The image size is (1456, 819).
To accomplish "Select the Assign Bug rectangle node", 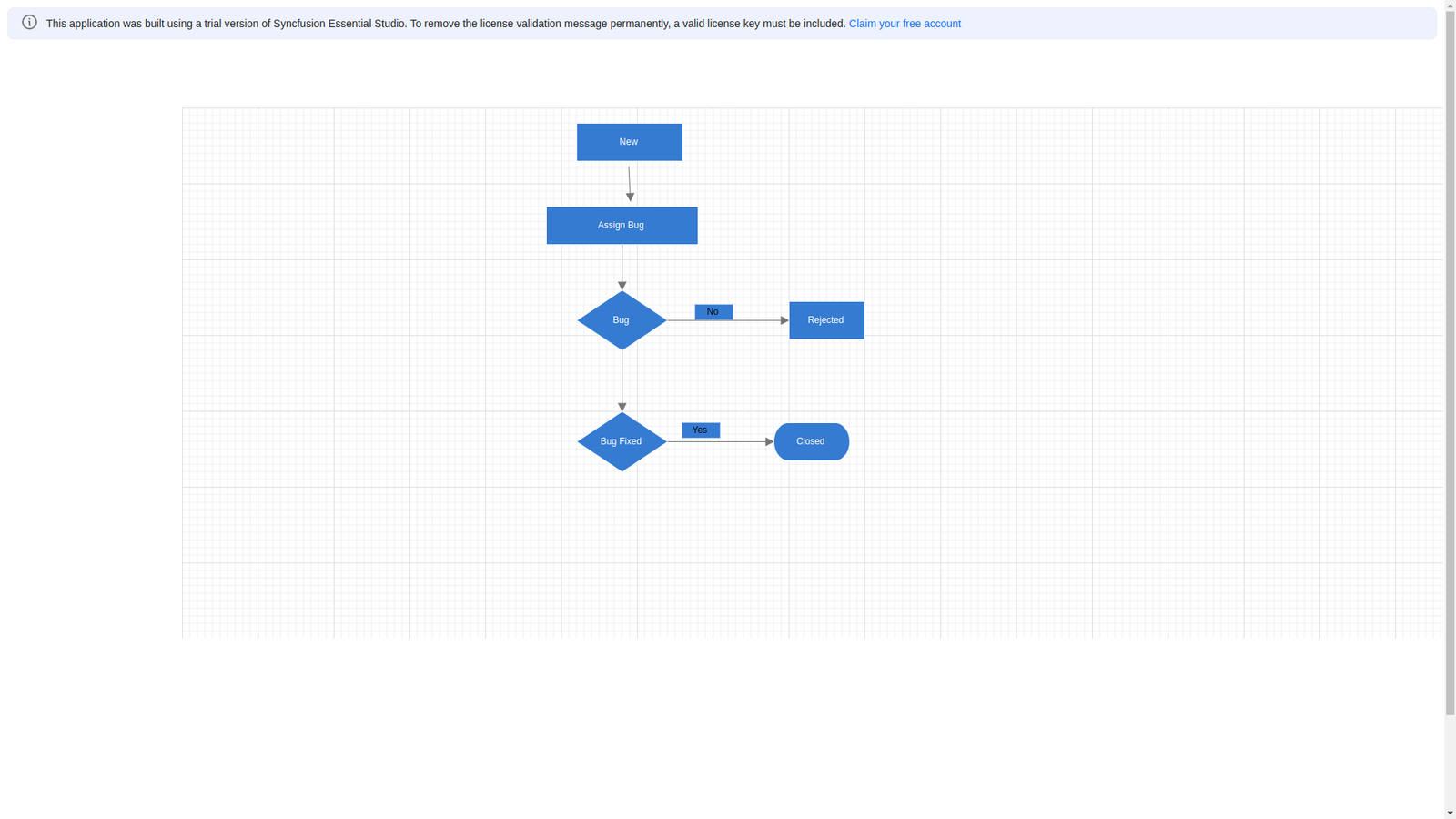I will click(x=622, y=226).
